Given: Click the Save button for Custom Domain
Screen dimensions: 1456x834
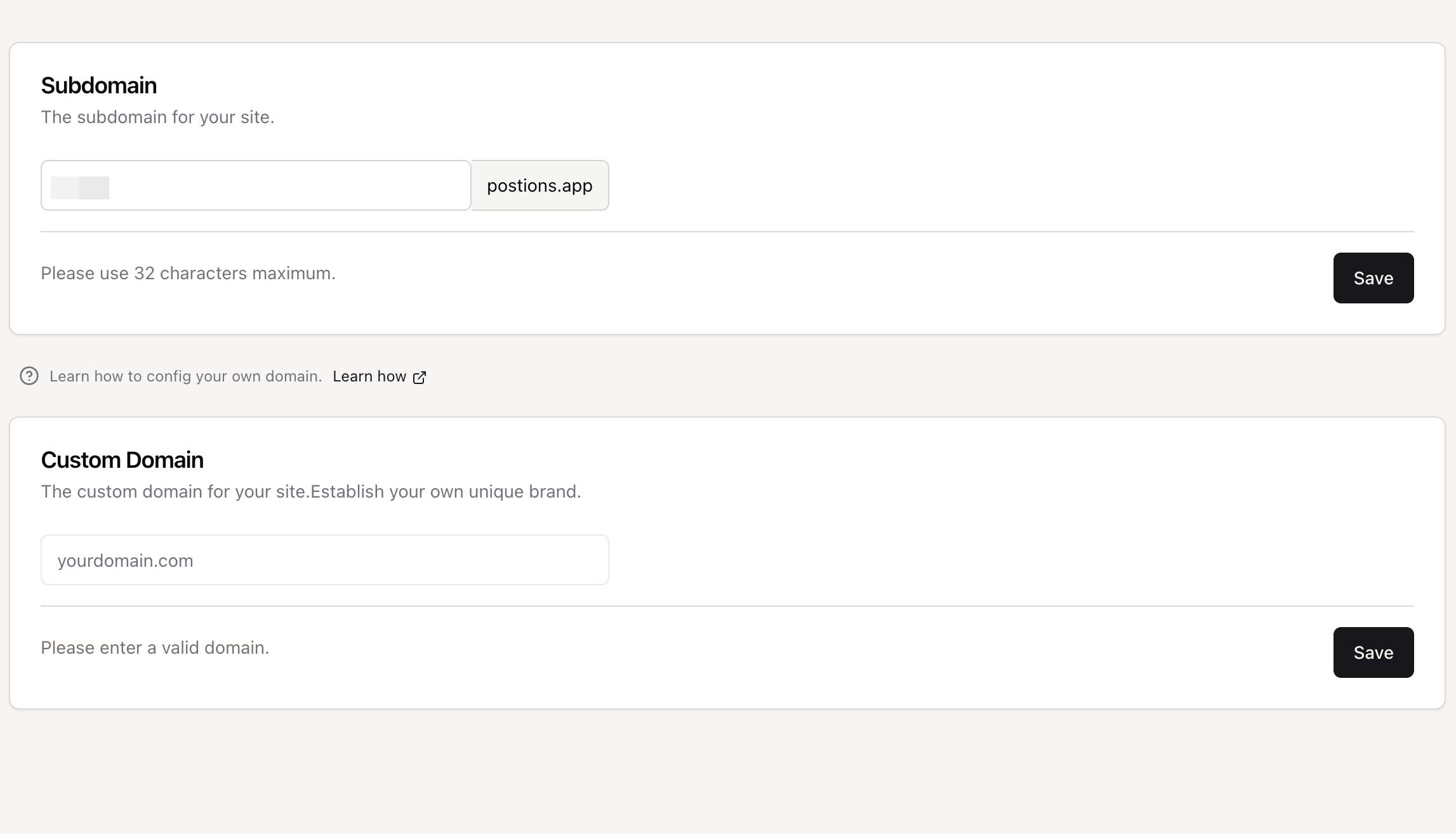Looking at the screenshot, I should [1373, 652].
